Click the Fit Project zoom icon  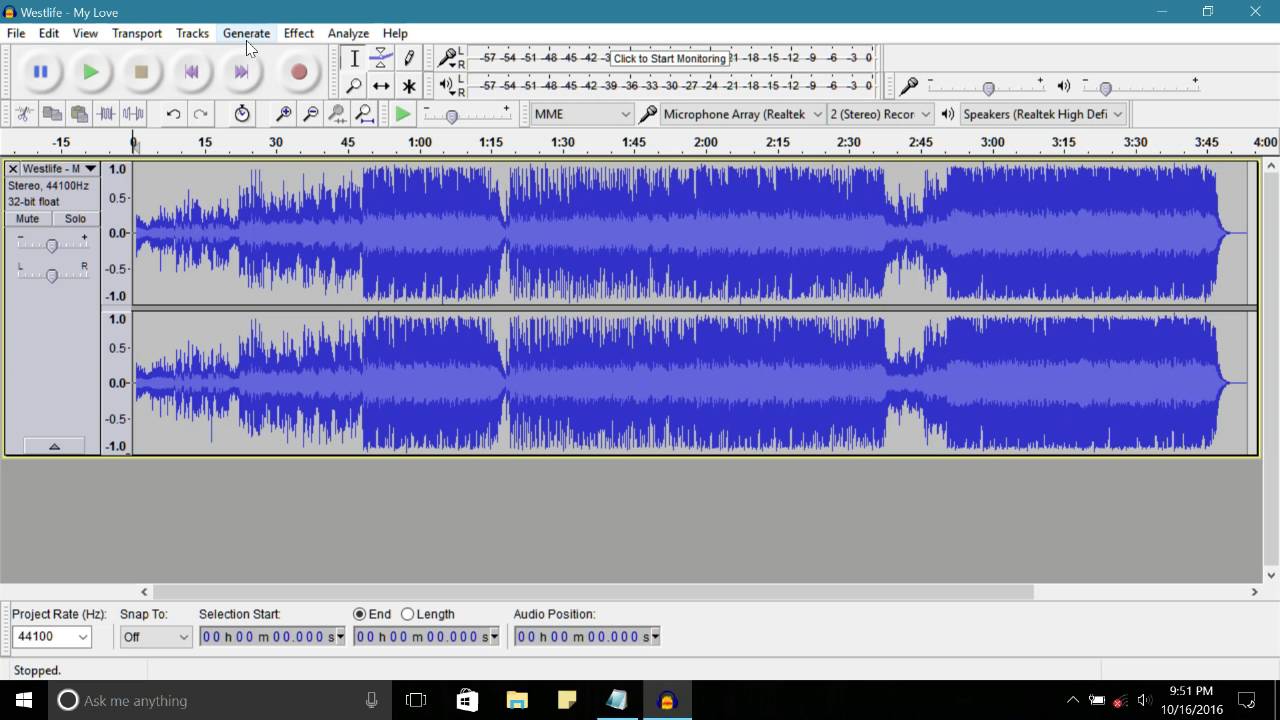pyautogui.click(x=365, y=114)
